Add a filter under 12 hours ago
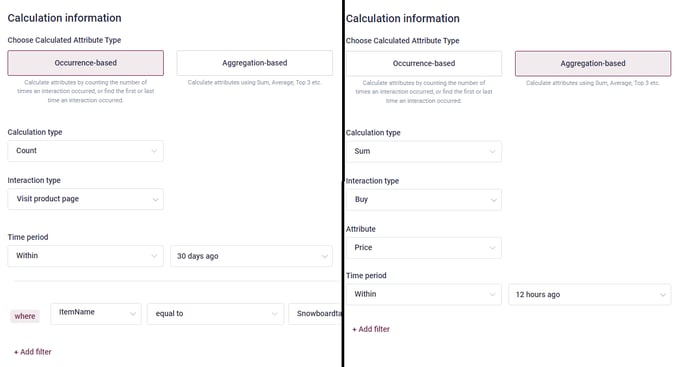The image size is (688, 367). click(x=371, y=329)
